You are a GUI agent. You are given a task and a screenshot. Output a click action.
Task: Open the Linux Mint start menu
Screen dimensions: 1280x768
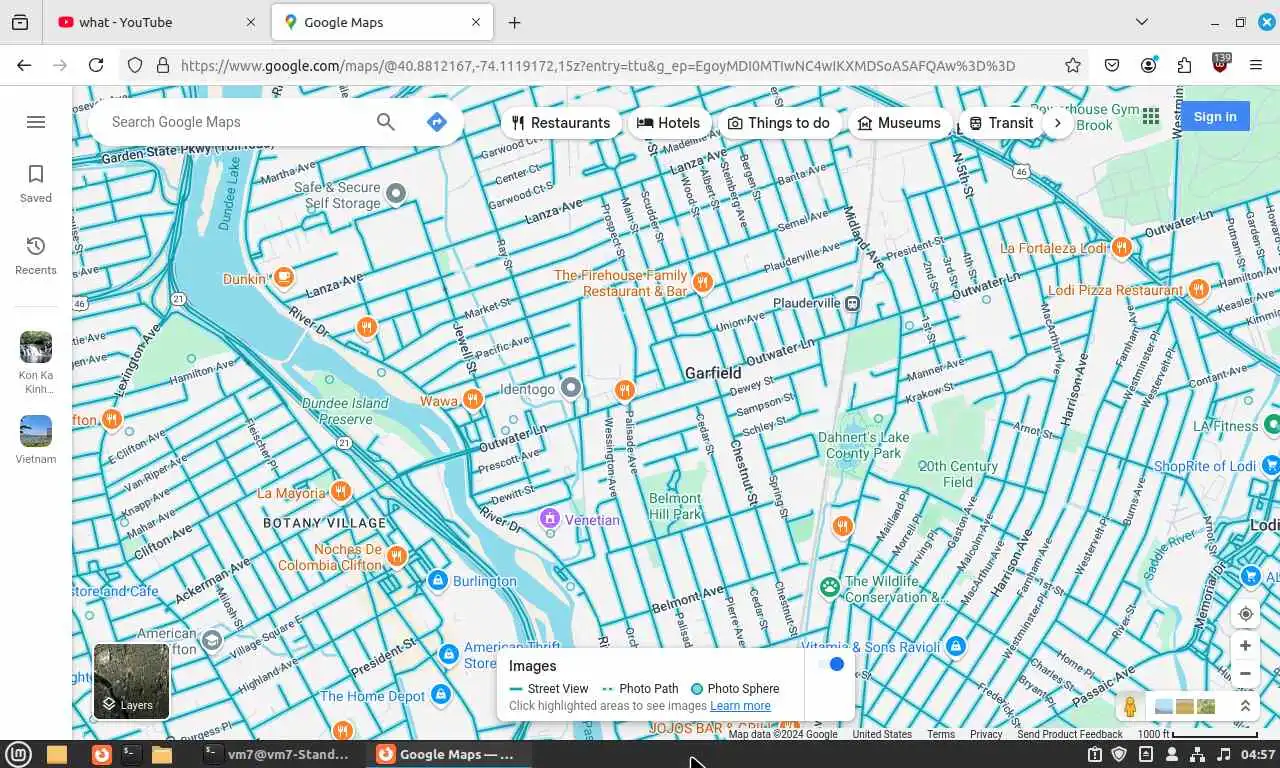tap(19, 754)
